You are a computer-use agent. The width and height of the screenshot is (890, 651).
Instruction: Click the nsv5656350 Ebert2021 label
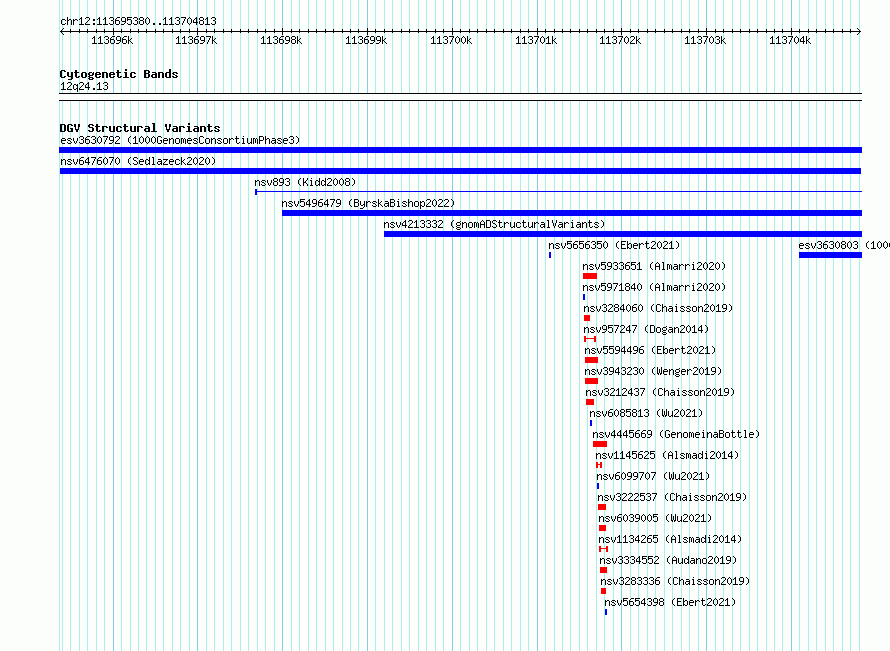pyautogui.click(x=614, y=245)
